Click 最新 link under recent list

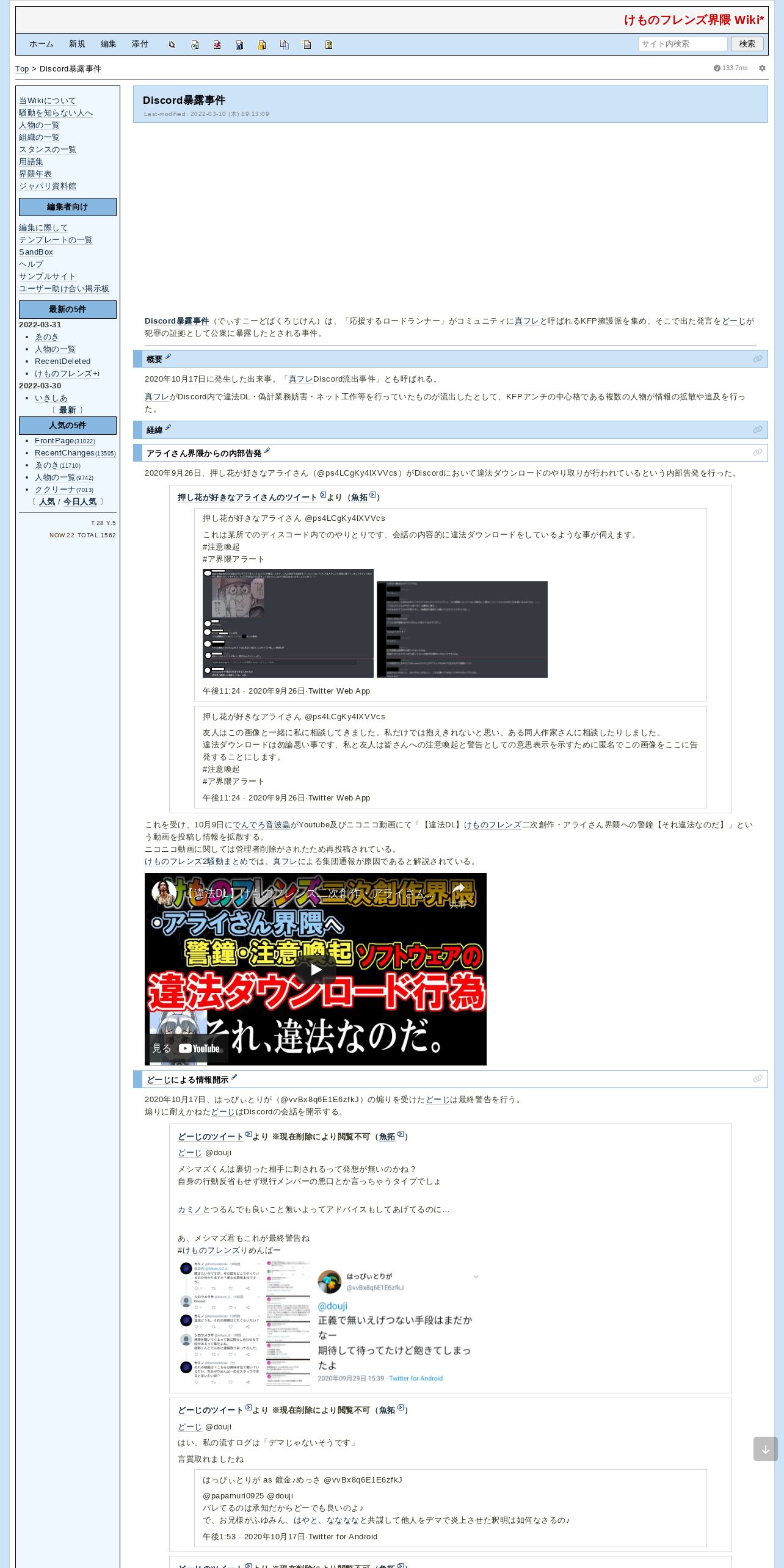pos(67,410)
